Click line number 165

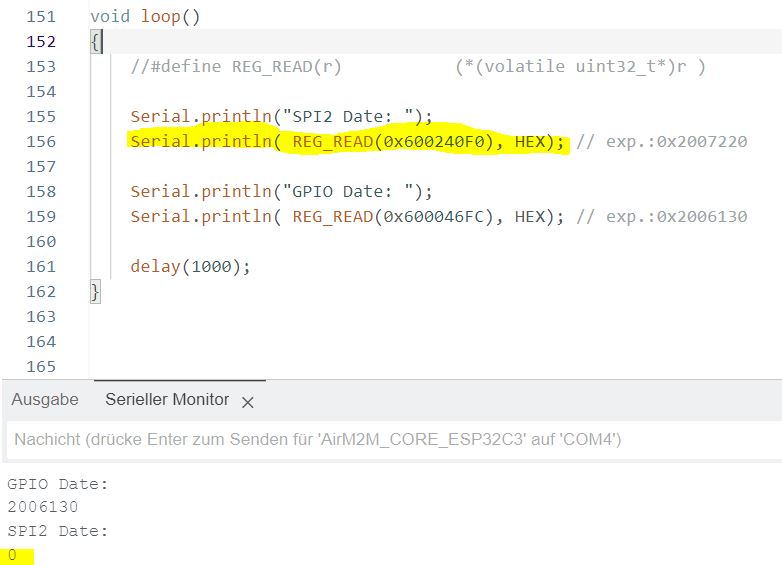(41, 367)
